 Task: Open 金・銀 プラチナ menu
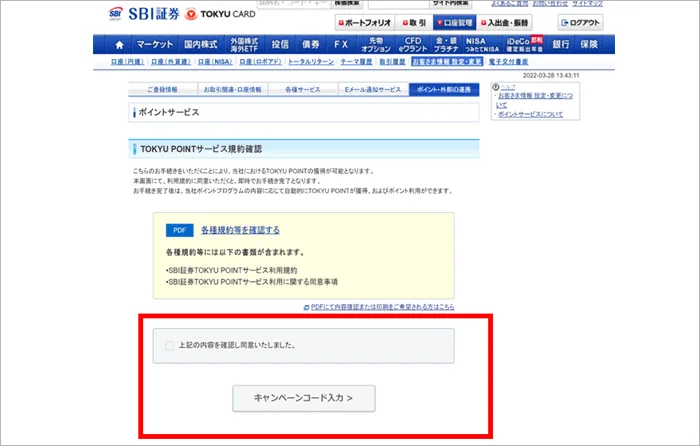point(446,44)
